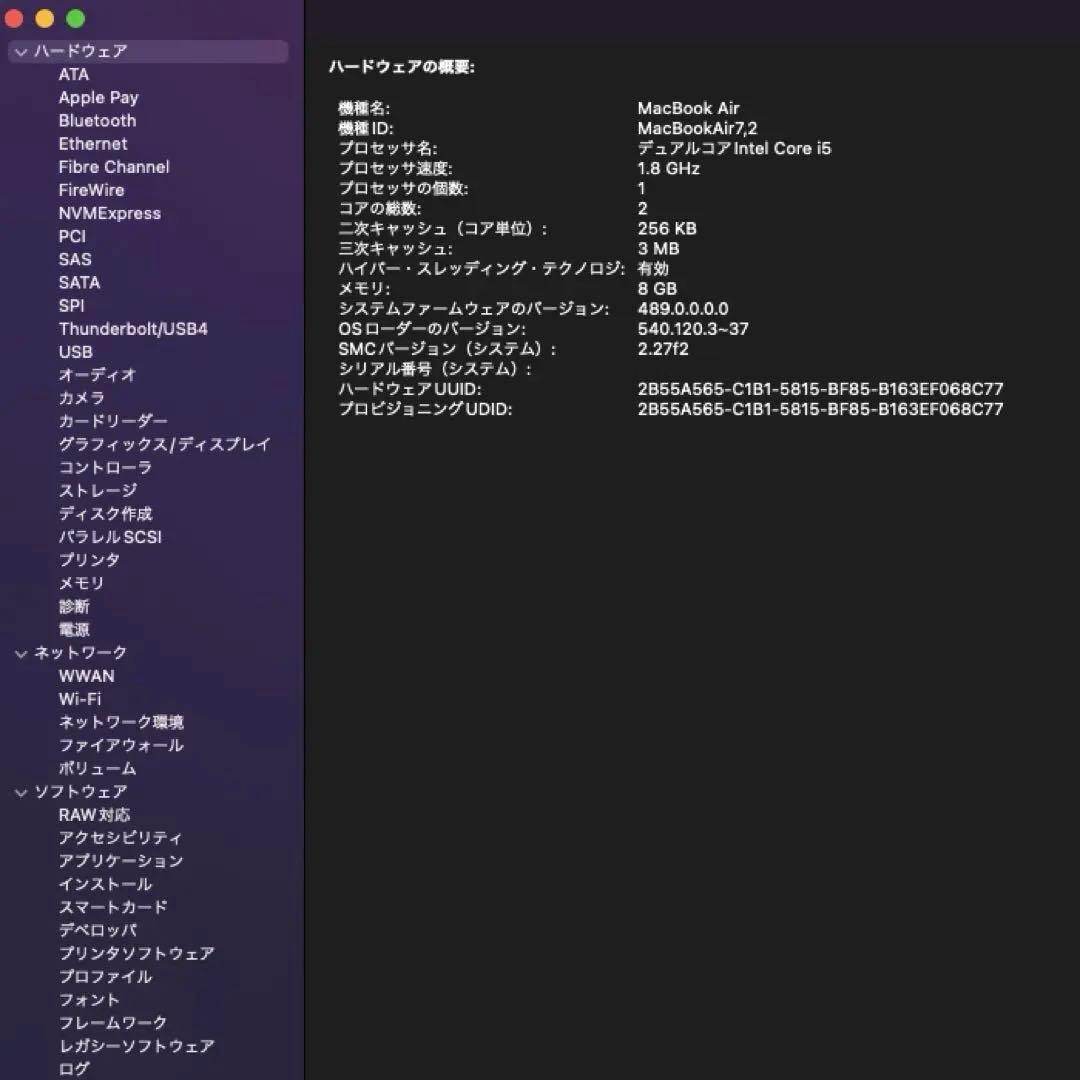This screenshot has width=1080, height=1080.
Task: Collapse the ソフトウェア section
Action: (21, 791)
